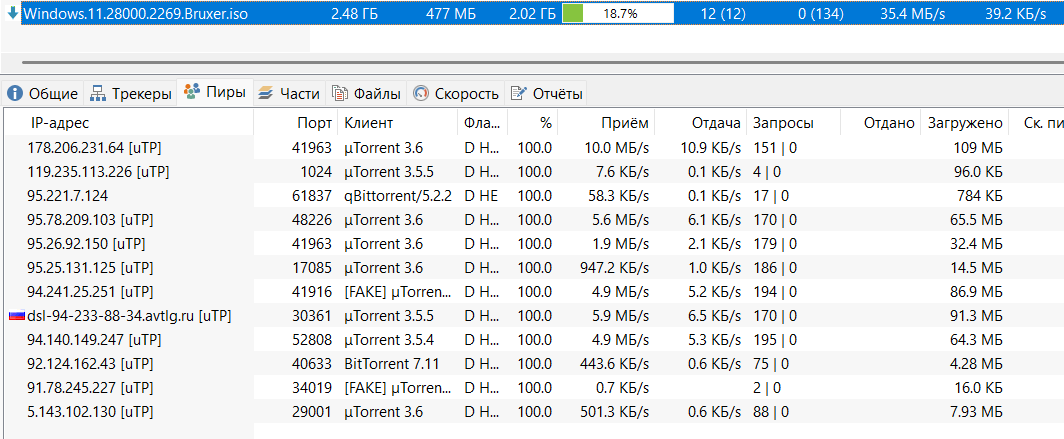The height and width of the screenshot is (439, 1064).
Task: Sort peers by Клиент column
Action: tap(398, 123)
